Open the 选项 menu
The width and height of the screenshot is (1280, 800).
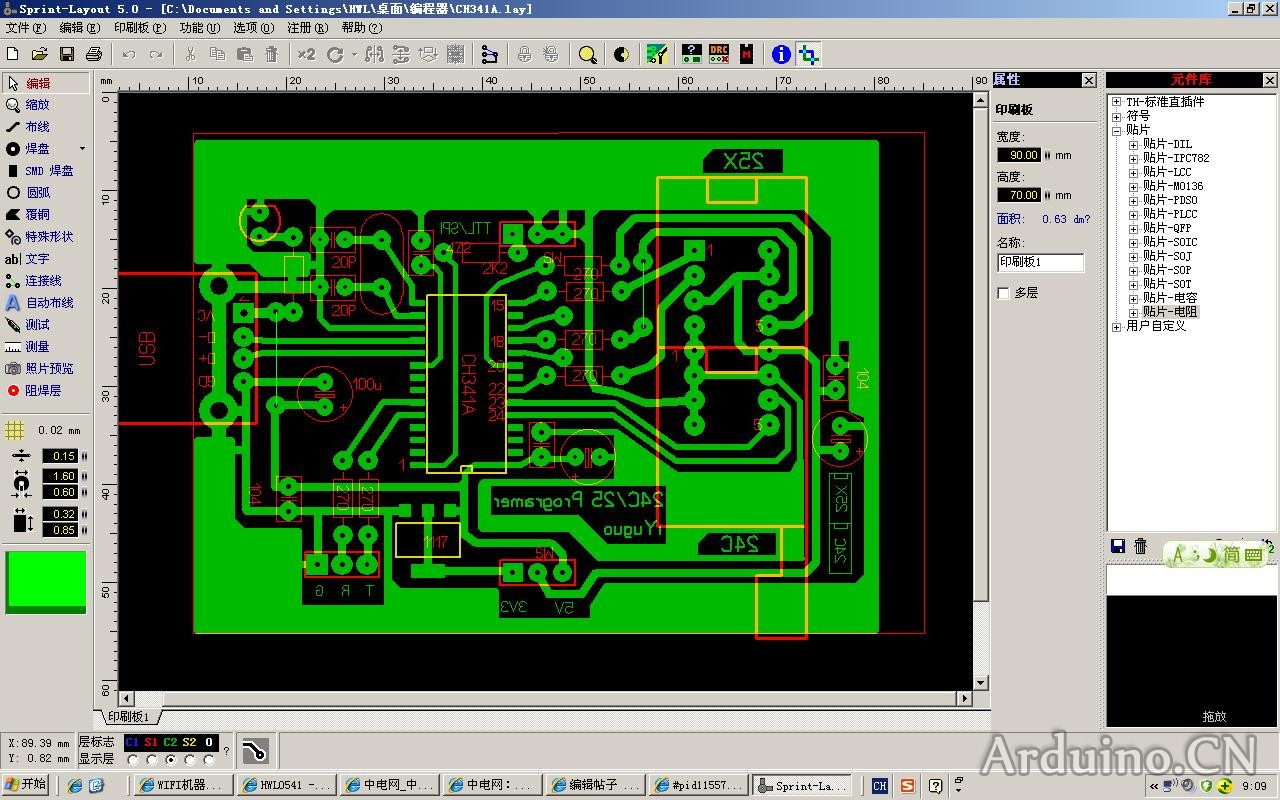tap(253, 28)
